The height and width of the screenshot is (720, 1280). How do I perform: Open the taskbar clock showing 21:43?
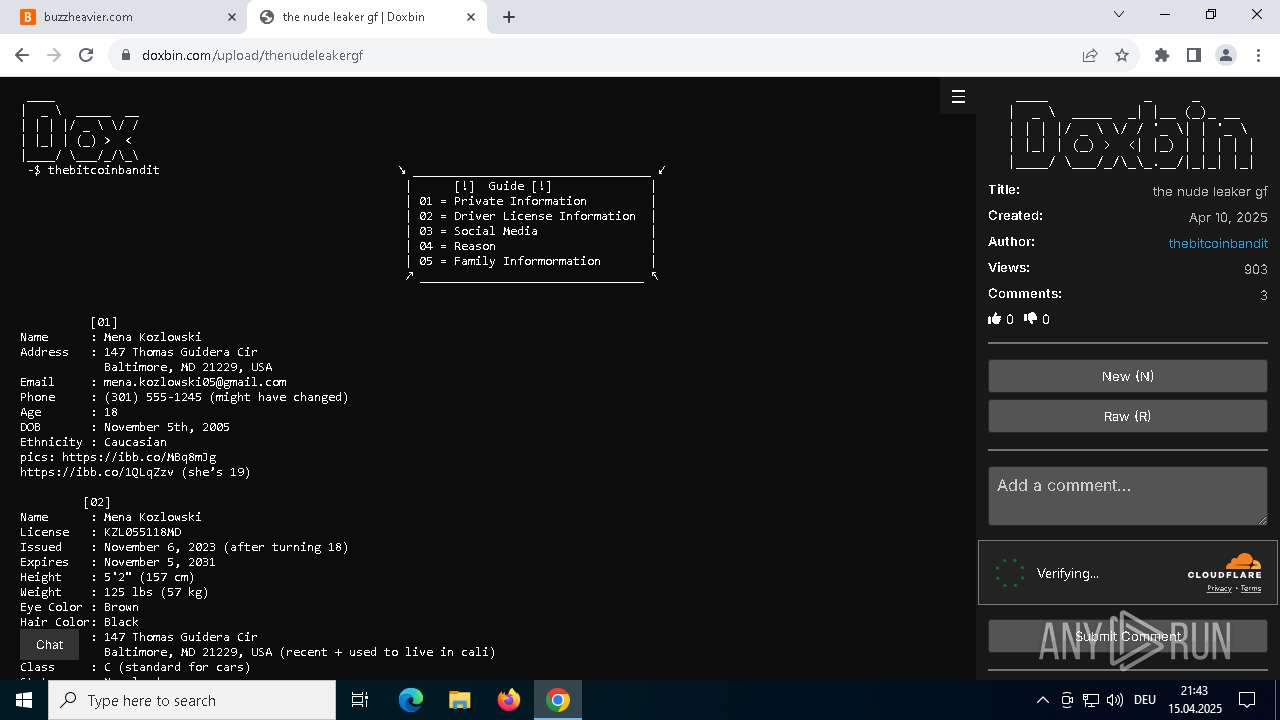point(1194,700)
